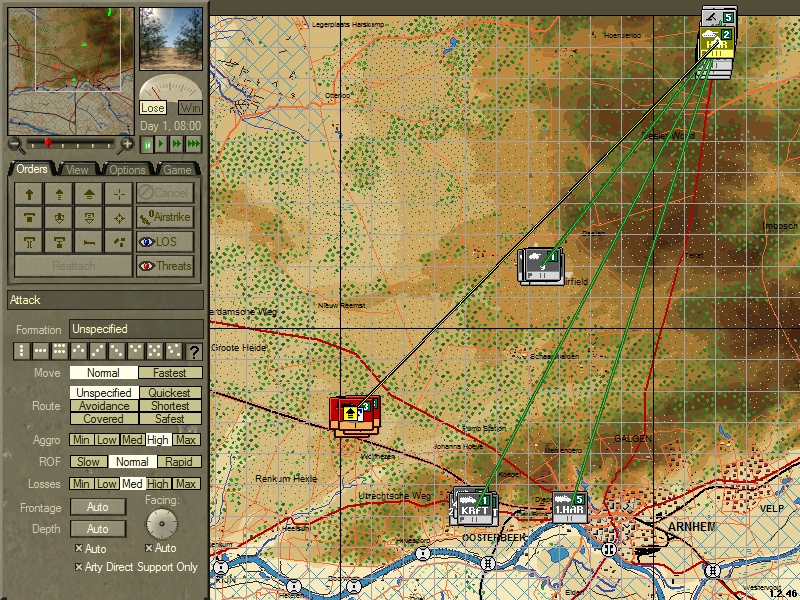Select the downward arrow with crossbar order icon
Screen dimensions: 800x600
59,218
